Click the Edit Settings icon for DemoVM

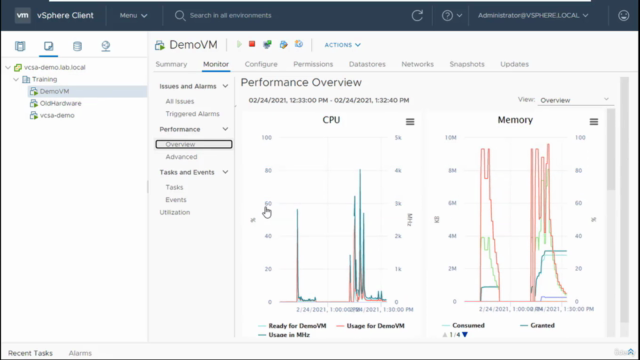[x=283, y=44]
